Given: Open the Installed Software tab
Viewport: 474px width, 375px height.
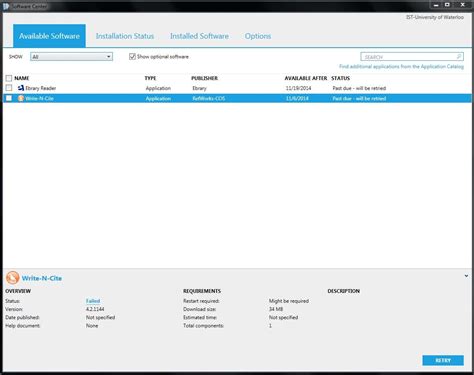Looking at the screenshot, I should (199, 36).
